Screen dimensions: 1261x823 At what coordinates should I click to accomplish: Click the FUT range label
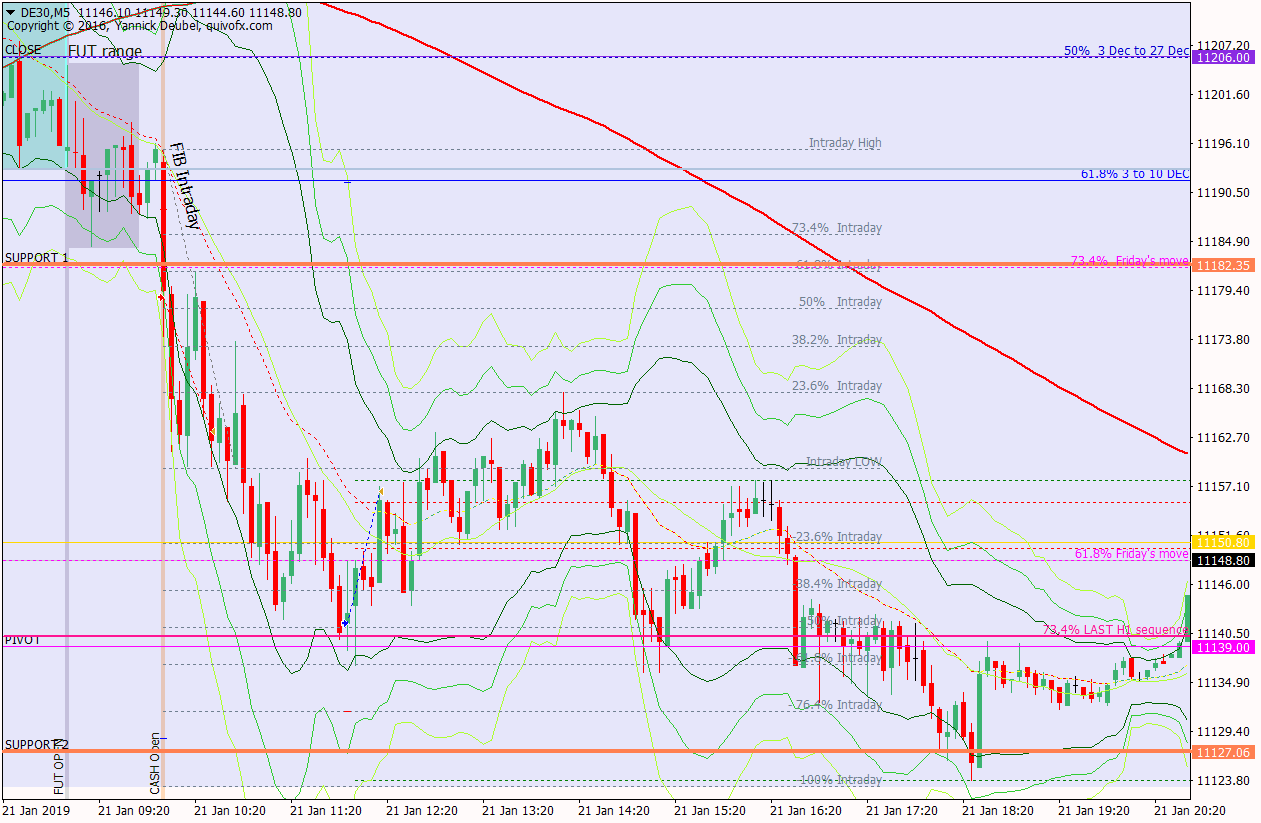pos(105,51)
